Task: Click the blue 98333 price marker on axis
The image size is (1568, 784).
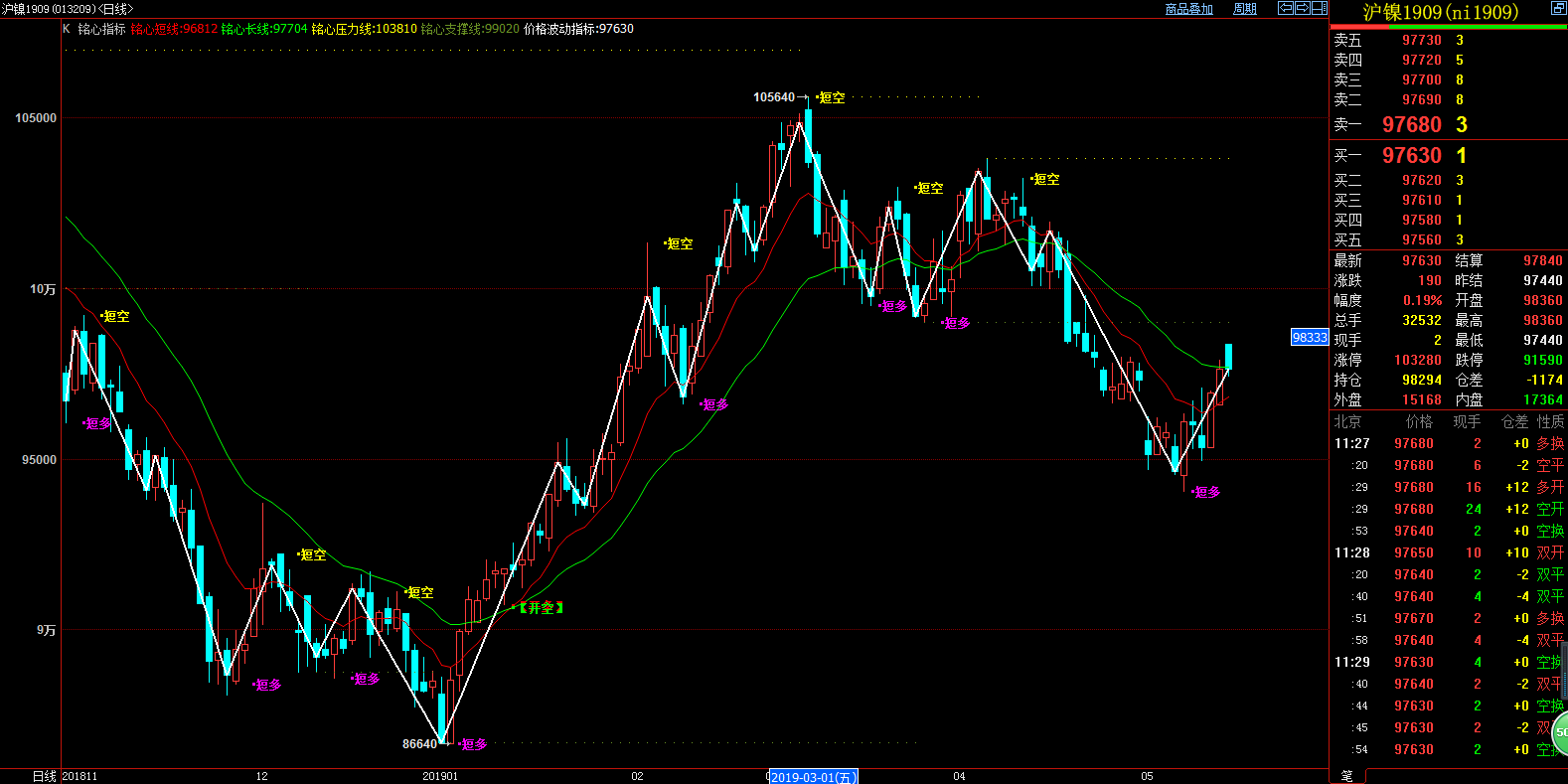Action: click(x=1310, y=338)
